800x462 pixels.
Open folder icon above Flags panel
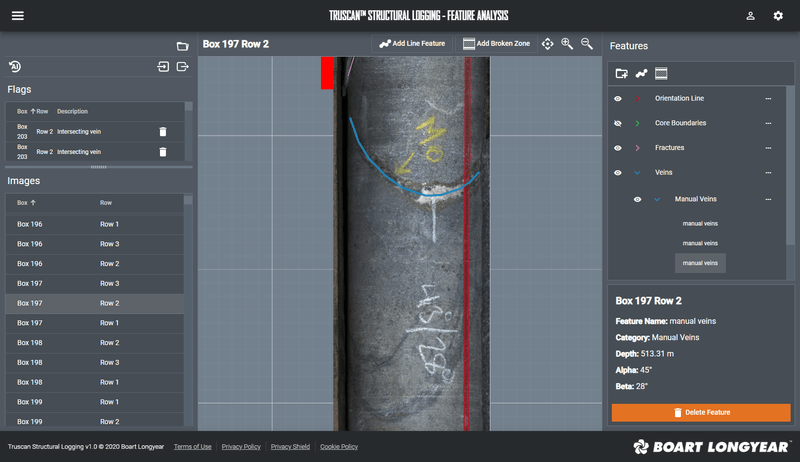182,46
